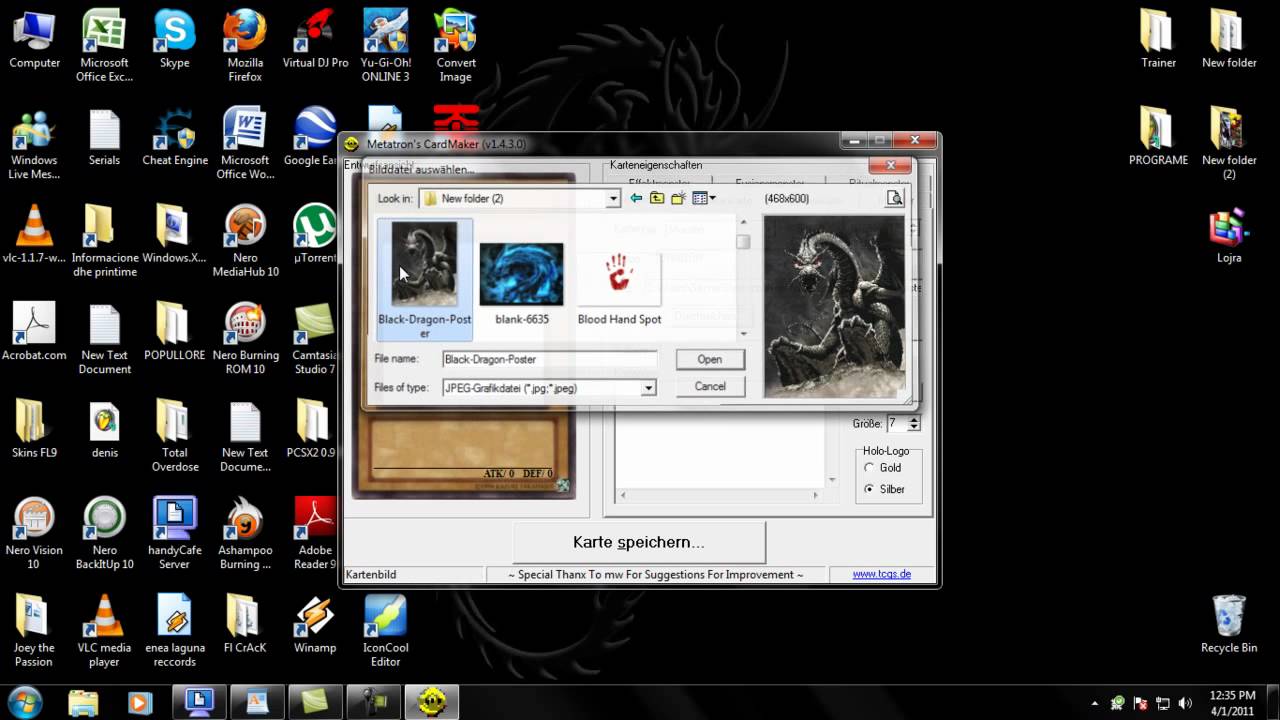This screenshot has width=1280, height=720.
Task: Open PCSX2 0.9 folder on desktop
Action: [x=311, y=430]
